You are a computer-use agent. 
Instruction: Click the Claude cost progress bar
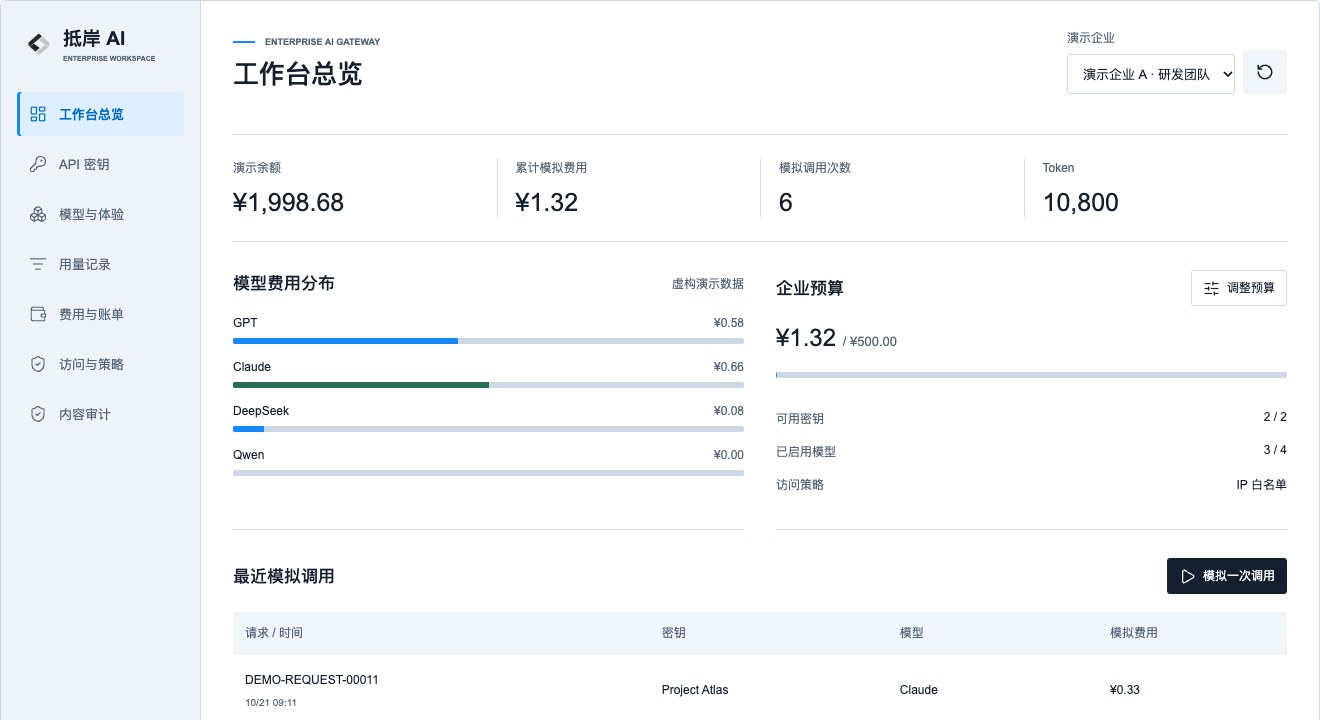(488, 385)
